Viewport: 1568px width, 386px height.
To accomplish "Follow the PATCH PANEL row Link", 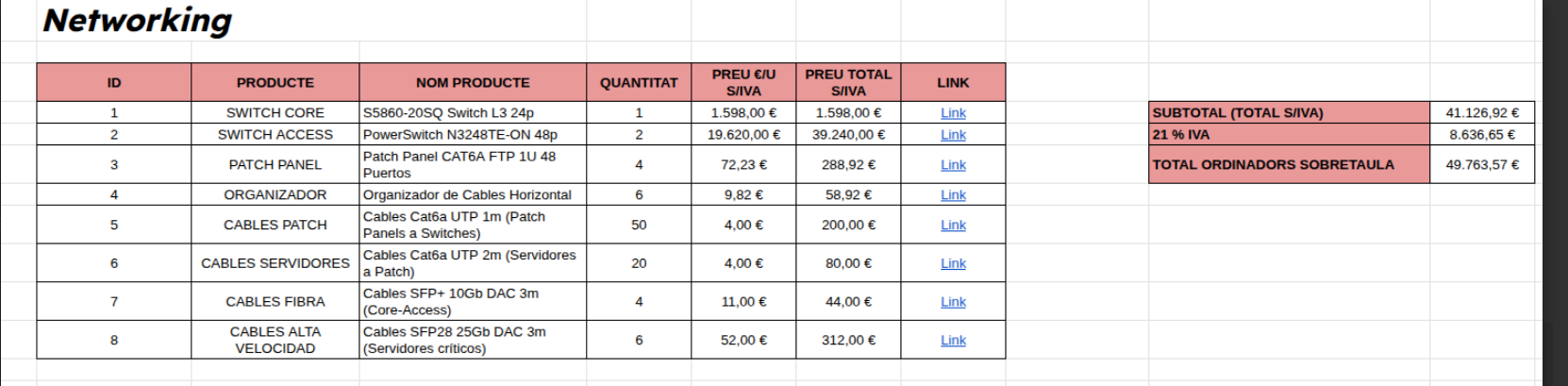I will (x=953, y=165).
